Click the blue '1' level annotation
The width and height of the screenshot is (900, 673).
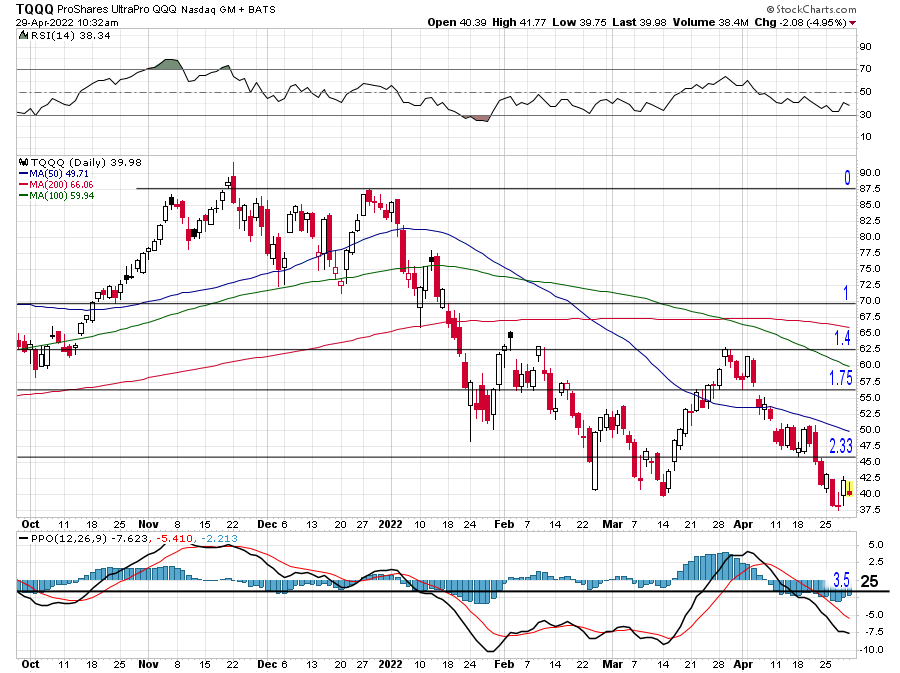tap(845, 293)
